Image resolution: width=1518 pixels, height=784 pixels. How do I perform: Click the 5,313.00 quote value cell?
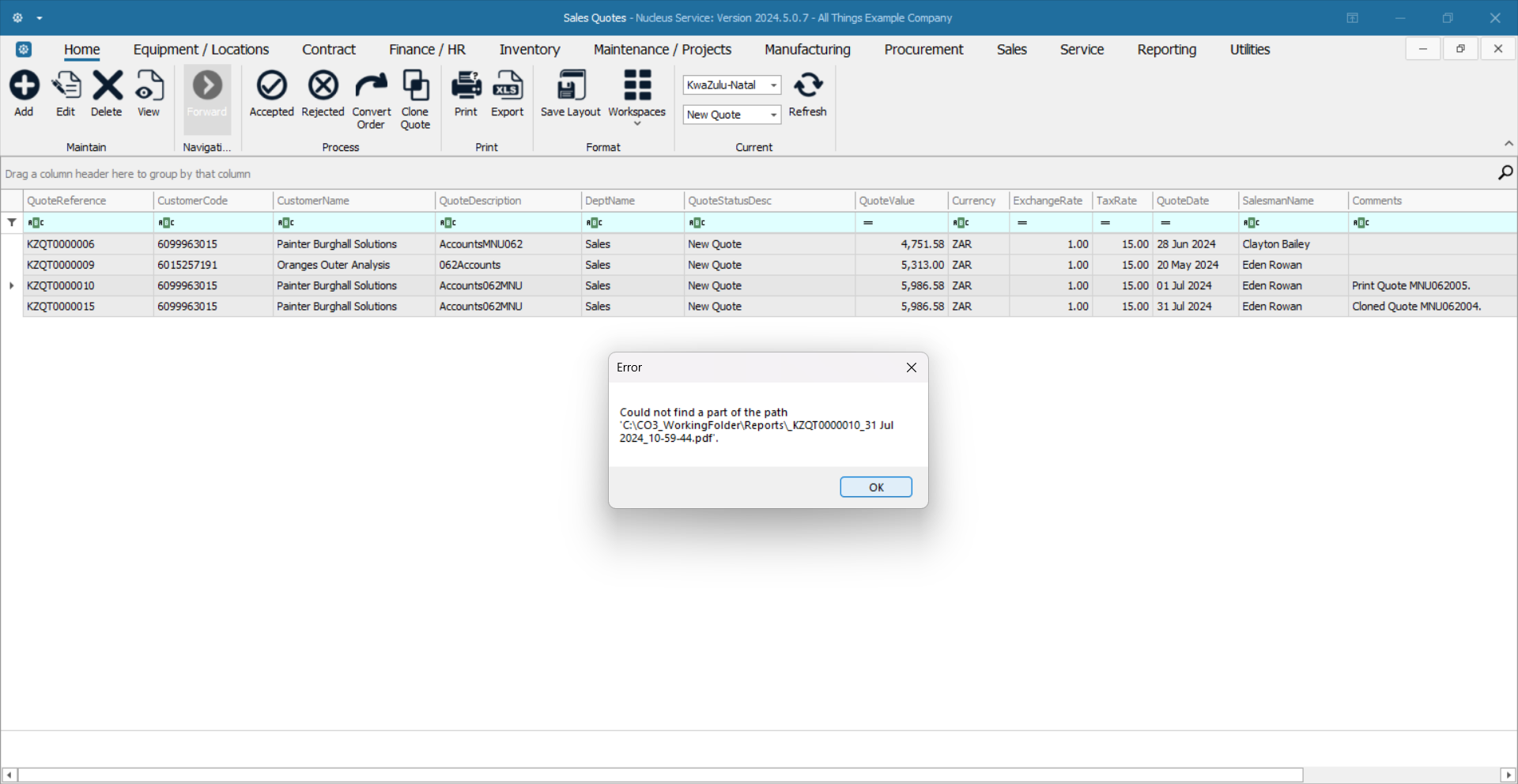pos(901,265)
